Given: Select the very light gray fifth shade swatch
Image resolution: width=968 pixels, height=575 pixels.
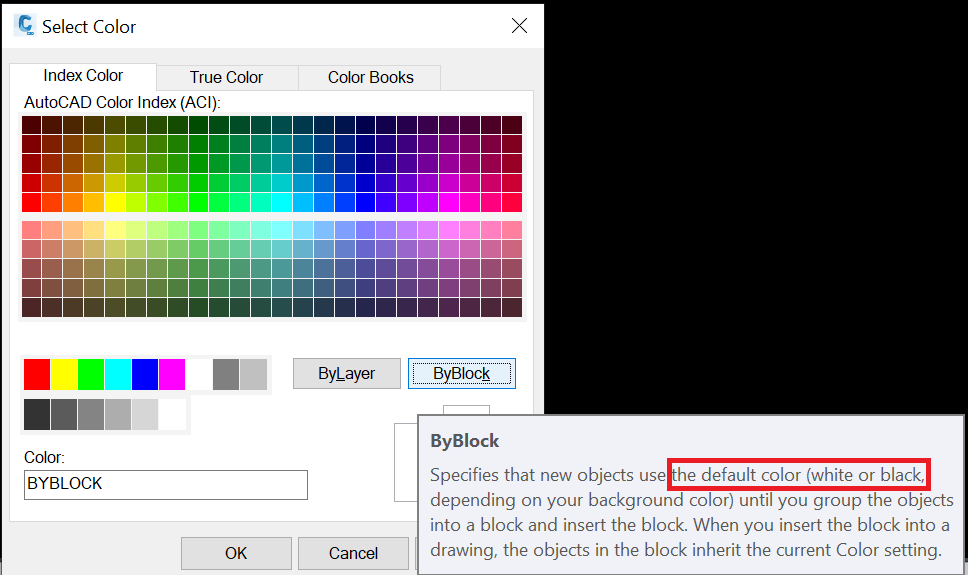Looking at the screenshot, I should pos(145,414).
